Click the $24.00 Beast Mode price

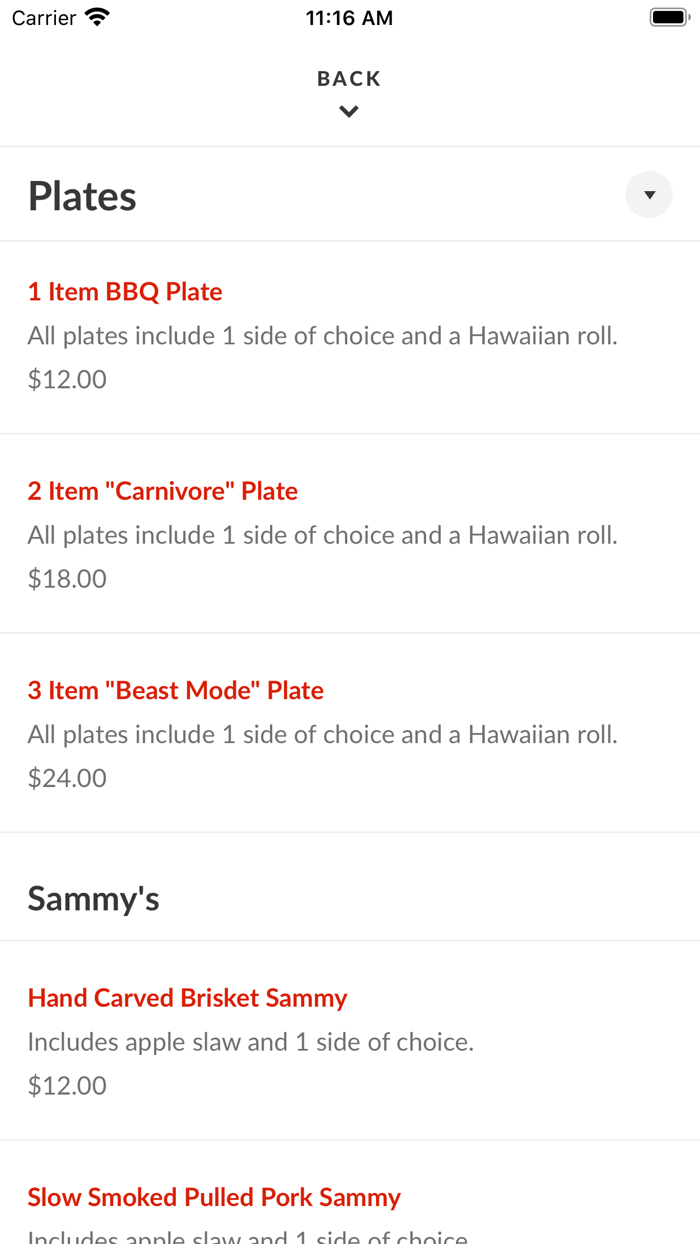click(x=67, y=778)
